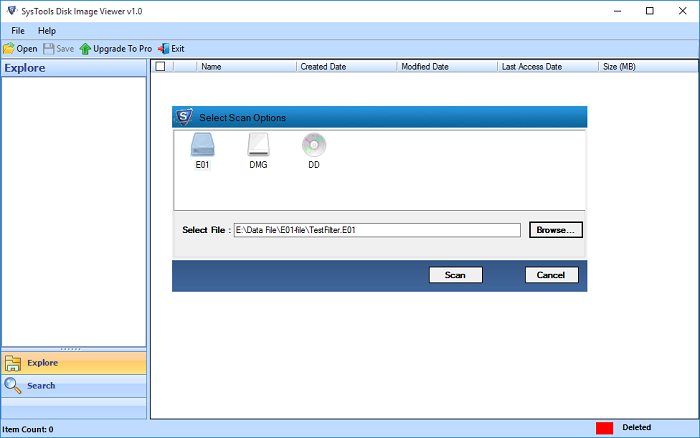The width and height of the screenshot is (700, 438).
Task: Sort by Name column header
Action: tap(246, 67)
